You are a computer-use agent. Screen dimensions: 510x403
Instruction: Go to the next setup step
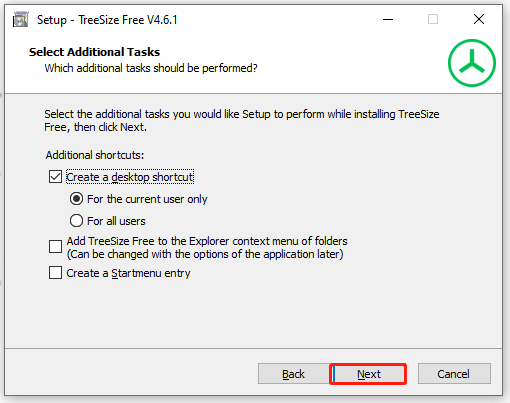coord(368,374)
